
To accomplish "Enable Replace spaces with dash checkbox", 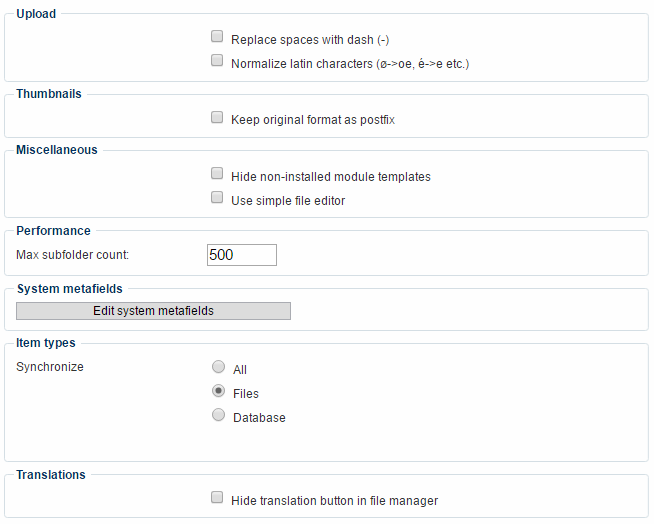I will 217,37.
